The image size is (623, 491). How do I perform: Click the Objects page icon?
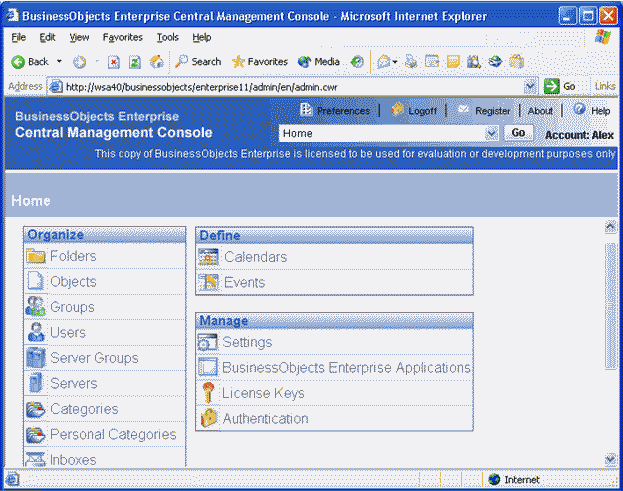pos(36,281)
